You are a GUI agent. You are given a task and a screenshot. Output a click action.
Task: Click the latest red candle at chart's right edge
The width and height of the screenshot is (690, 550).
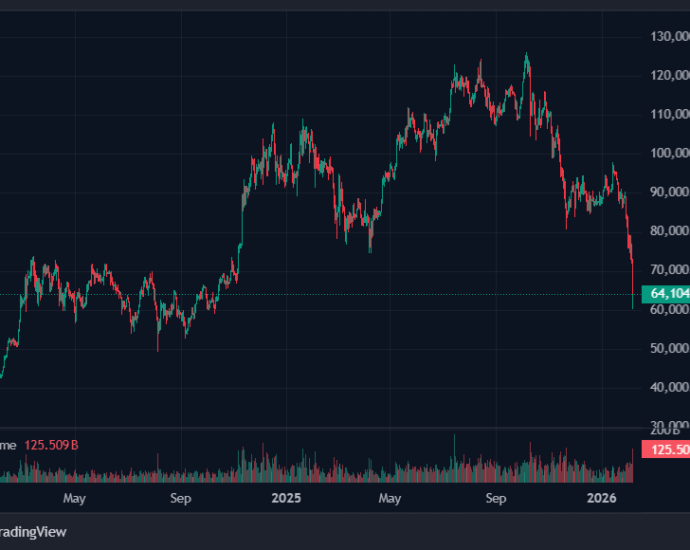pos(633,280)
